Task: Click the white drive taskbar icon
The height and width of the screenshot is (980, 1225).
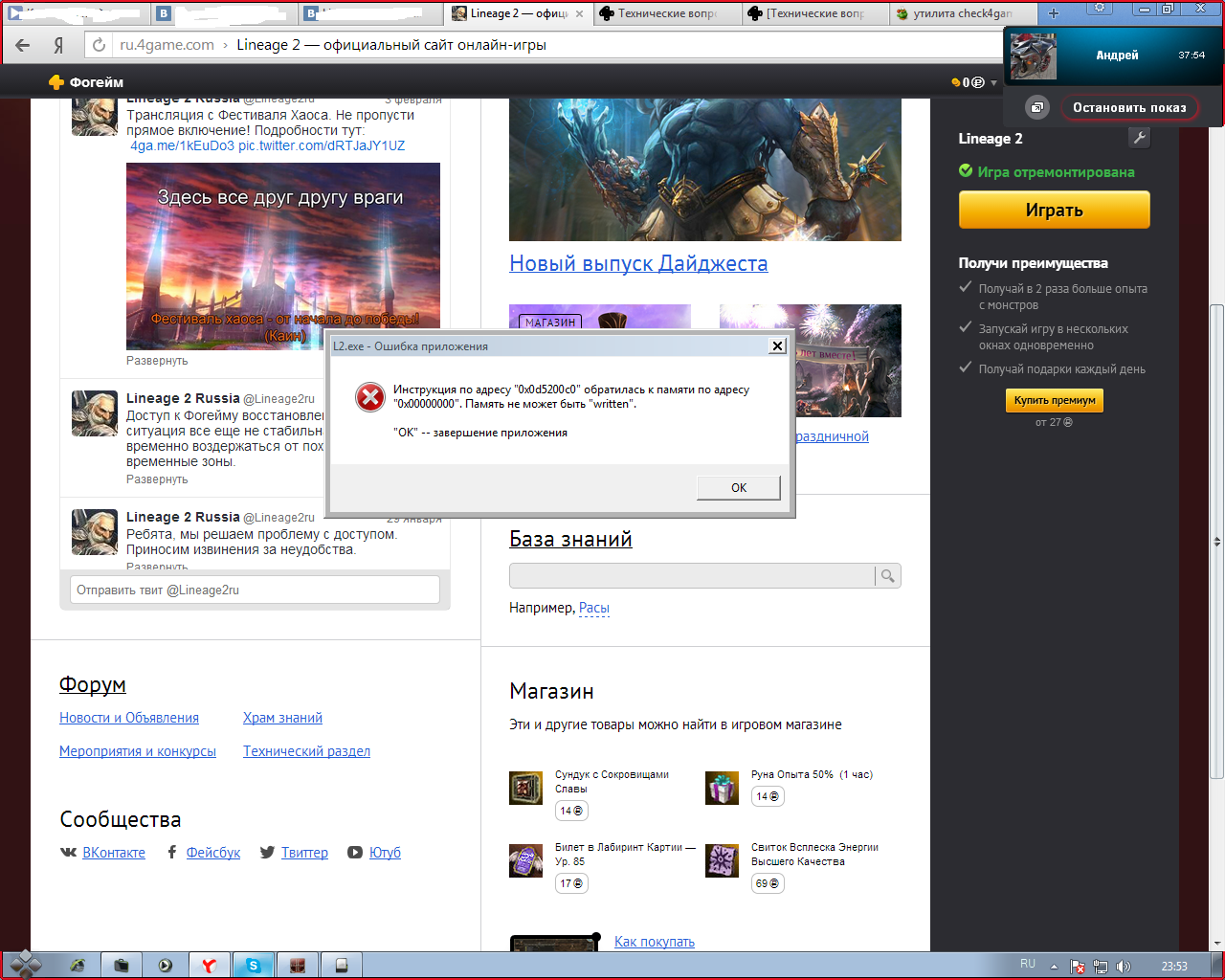Action: click(x=342, y=966)
